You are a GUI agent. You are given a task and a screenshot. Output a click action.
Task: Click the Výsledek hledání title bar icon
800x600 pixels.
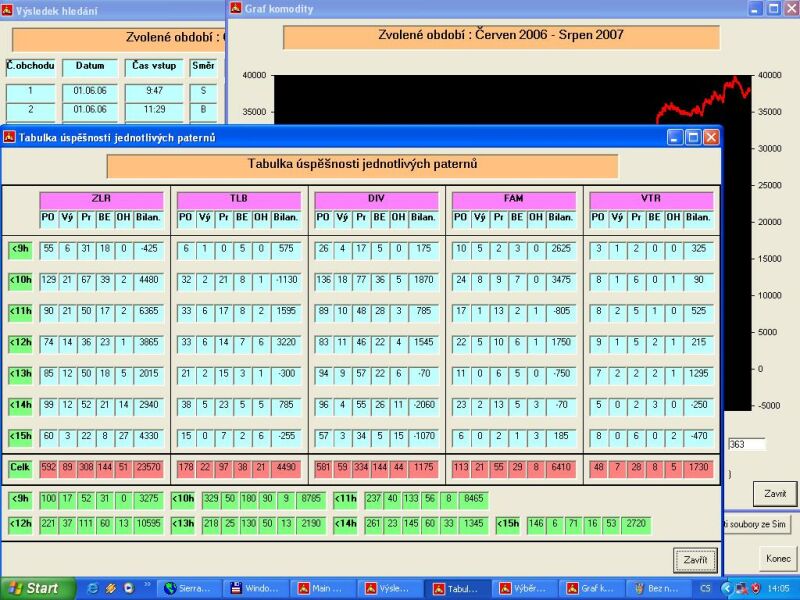pos(7,10)
